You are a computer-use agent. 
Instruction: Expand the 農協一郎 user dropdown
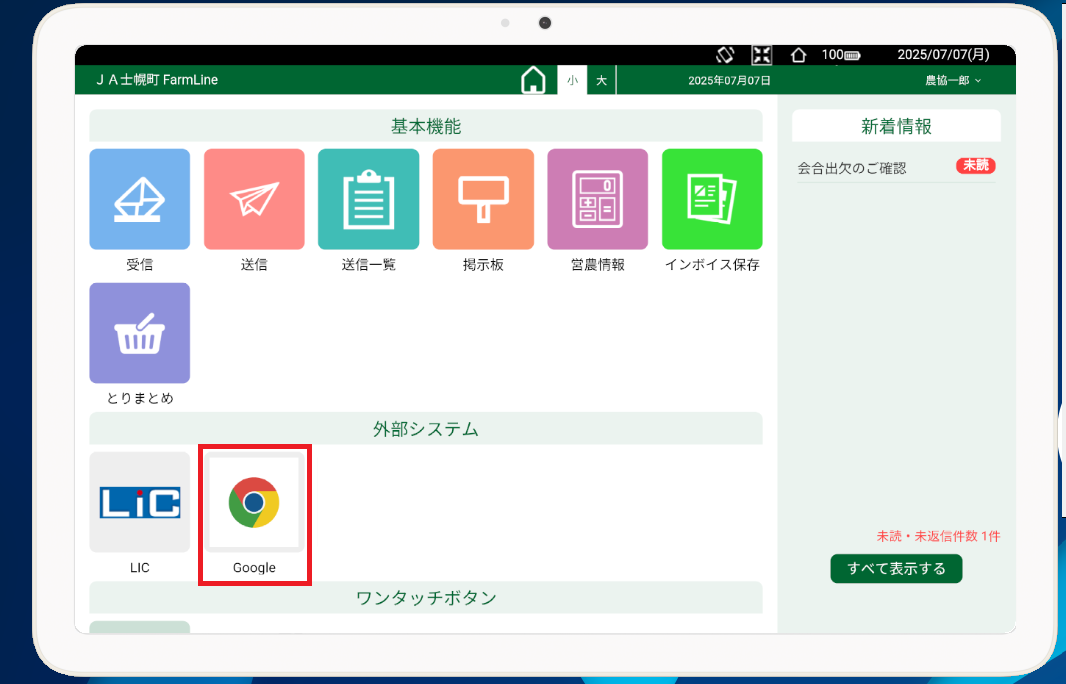[x=953, y=80]
